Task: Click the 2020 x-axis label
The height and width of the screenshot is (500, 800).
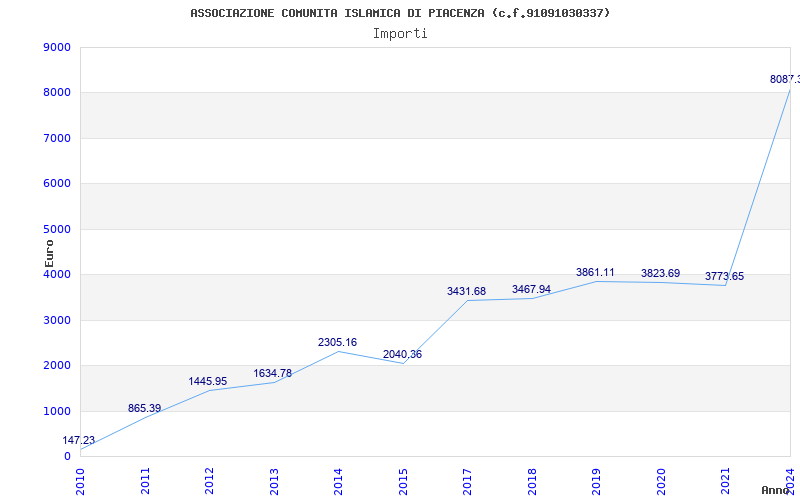Action: pyautogui.click(x=661, y=481)
